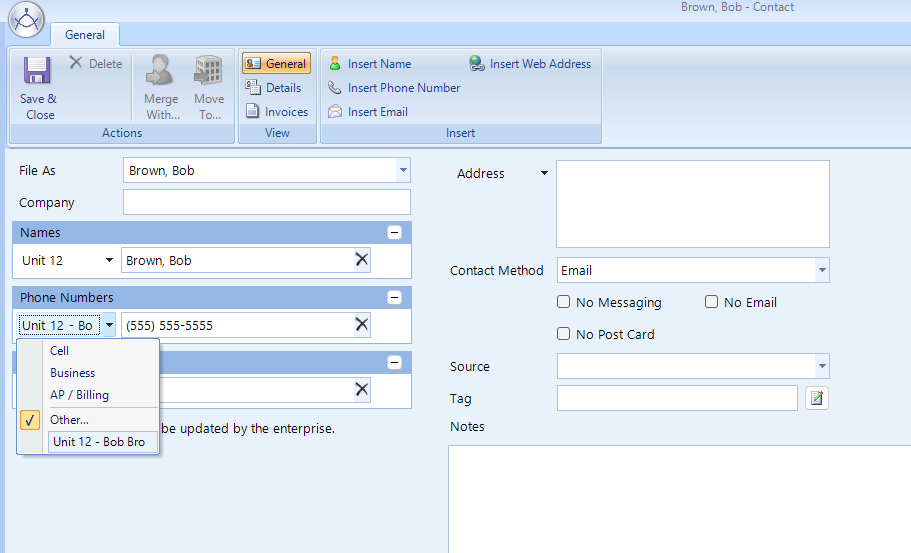Click Insert Phone Number

click(395, 88)
